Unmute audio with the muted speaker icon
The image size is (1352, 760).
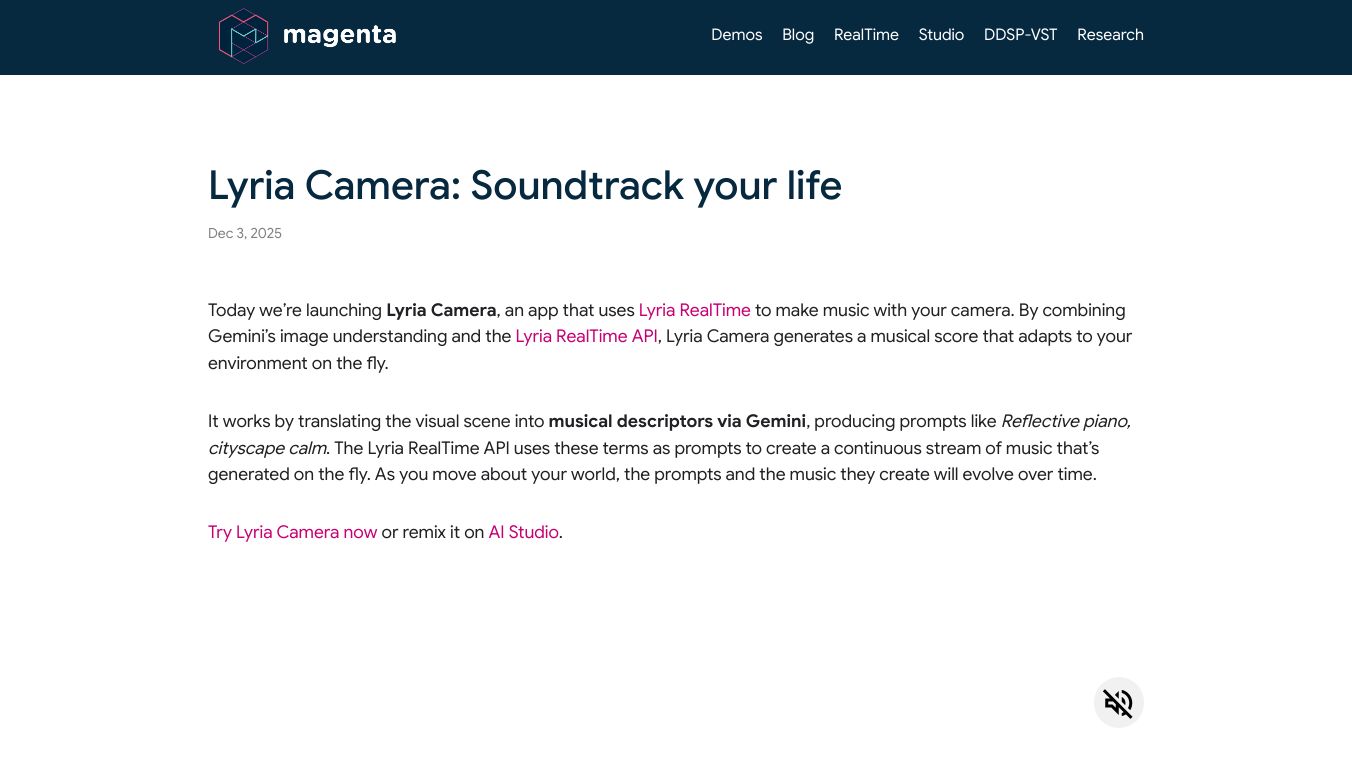click(x=1118, y=703)
